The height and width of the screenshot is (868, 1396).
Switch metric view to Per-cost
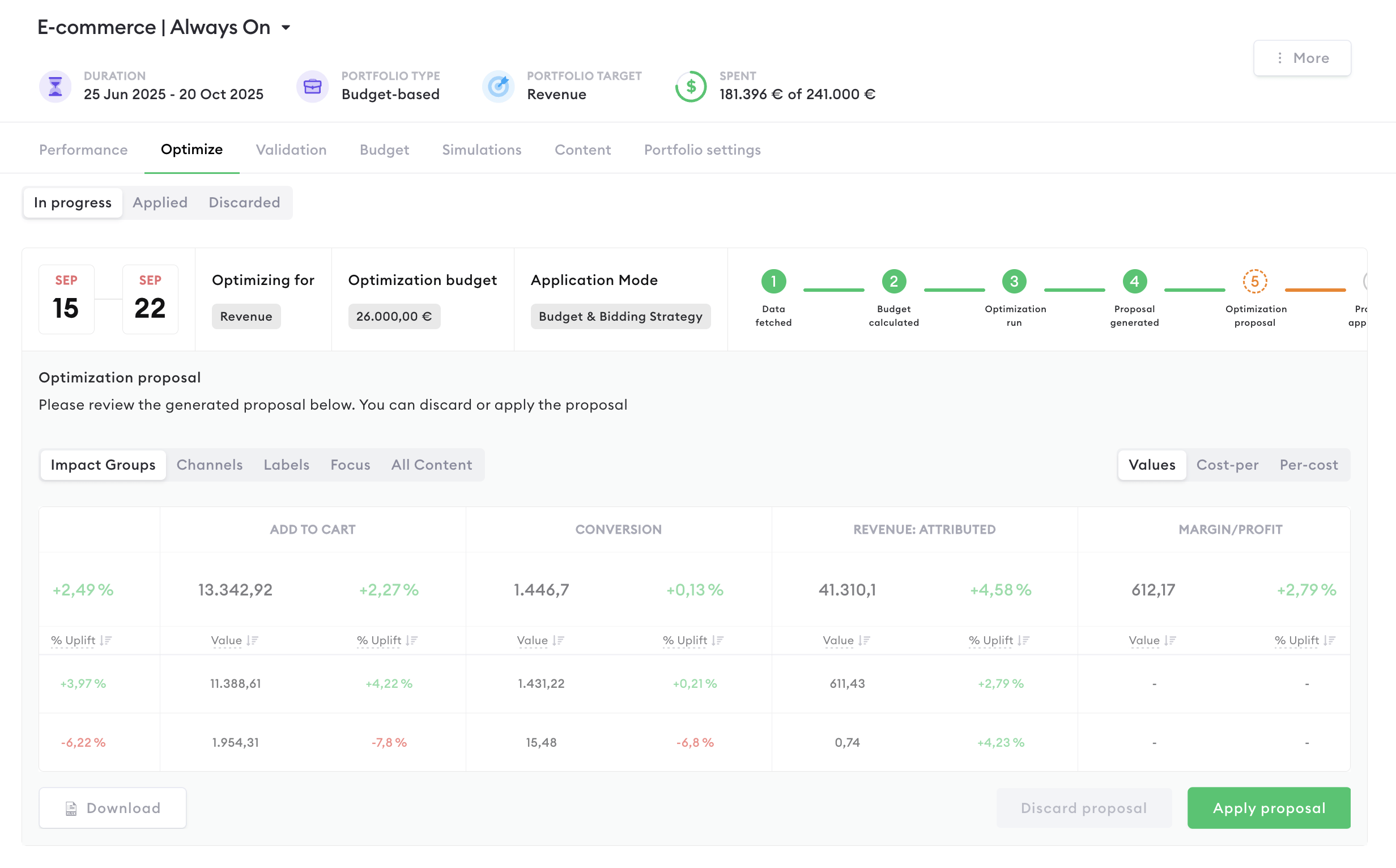point(1308,465)
